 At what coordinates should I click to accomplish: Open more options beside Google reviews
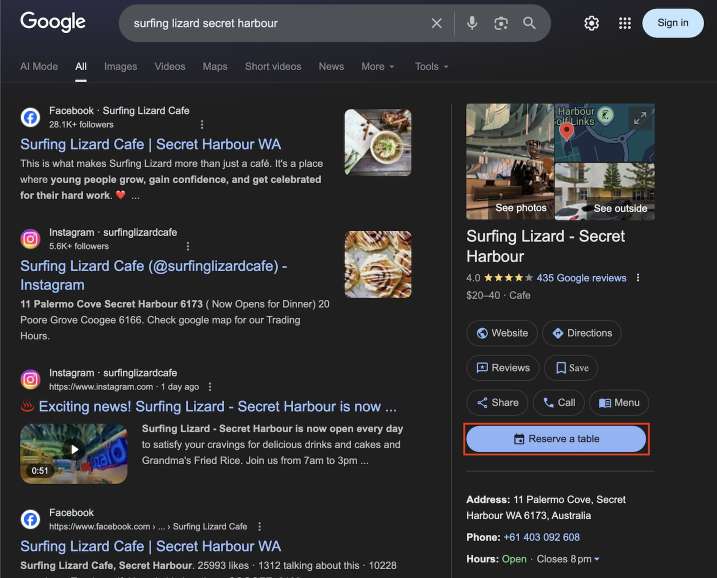tap(637, 278)
